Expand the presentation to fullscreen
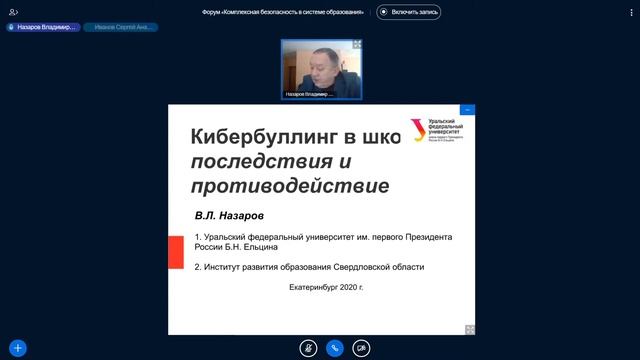 pyautogui.click(x=470, y=330)
